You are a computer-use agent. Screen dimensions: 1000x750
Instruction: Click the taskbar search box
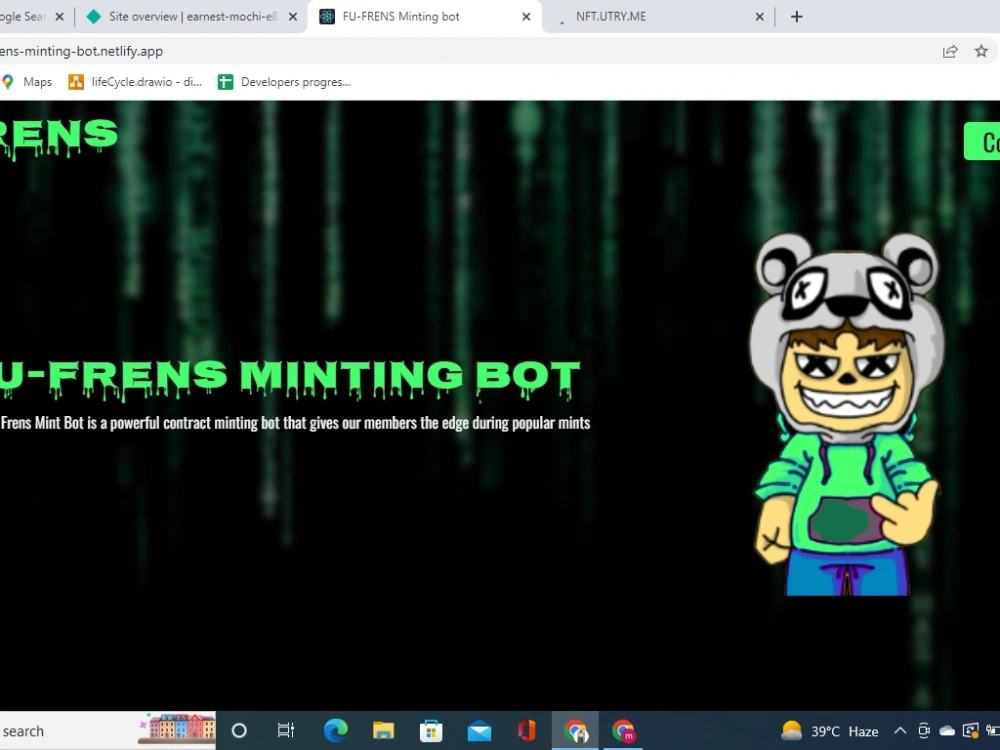(107, 731)
